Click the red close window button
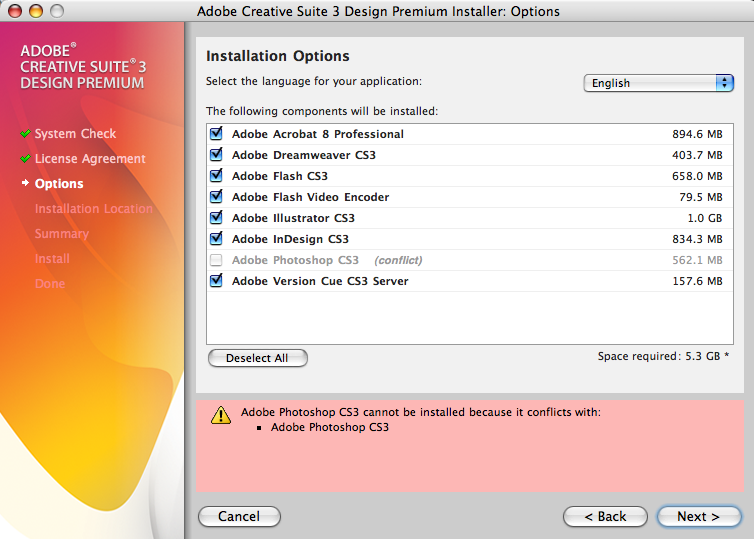The image size is (754, 539). 15,11
